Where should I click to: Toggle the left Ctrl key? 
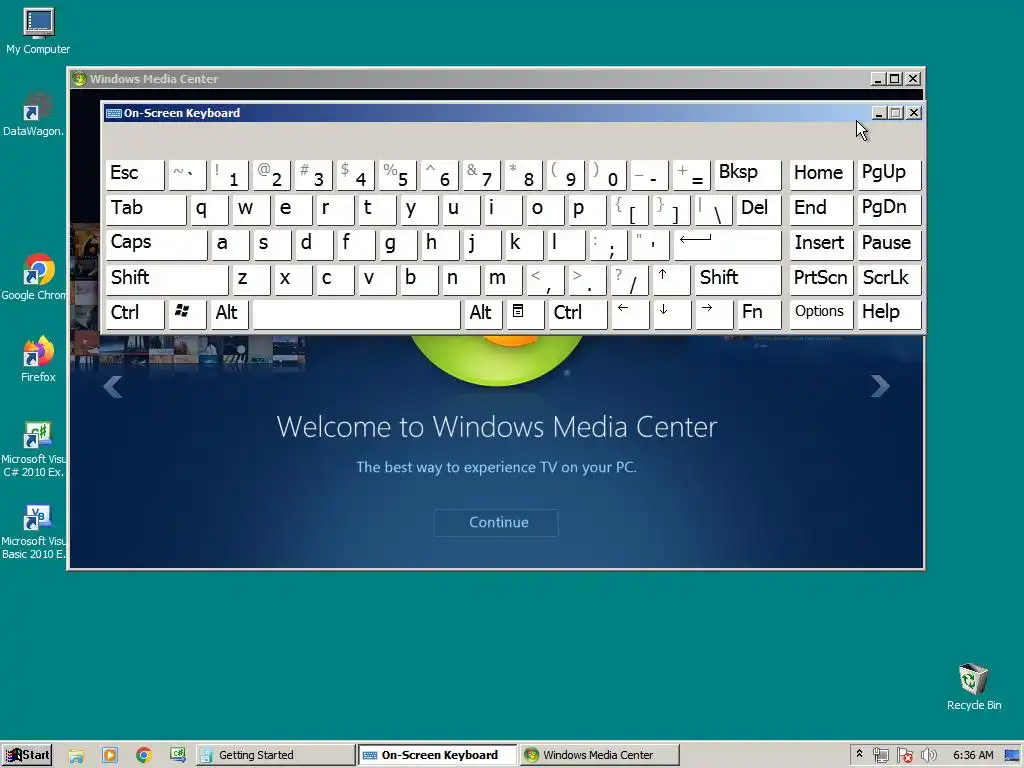(x=135, y=314)
